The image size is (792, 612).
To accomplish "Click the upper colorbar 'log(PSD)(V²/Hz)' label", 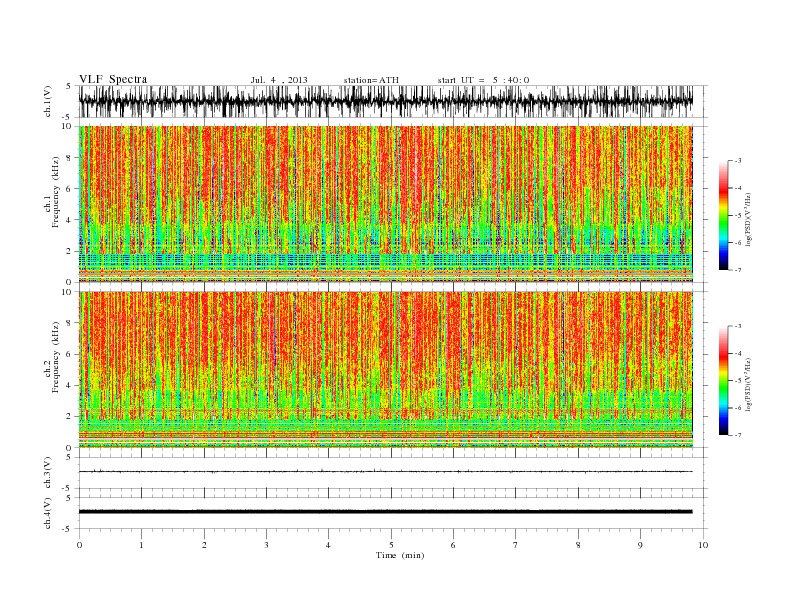I will click(x=748, y=219).
